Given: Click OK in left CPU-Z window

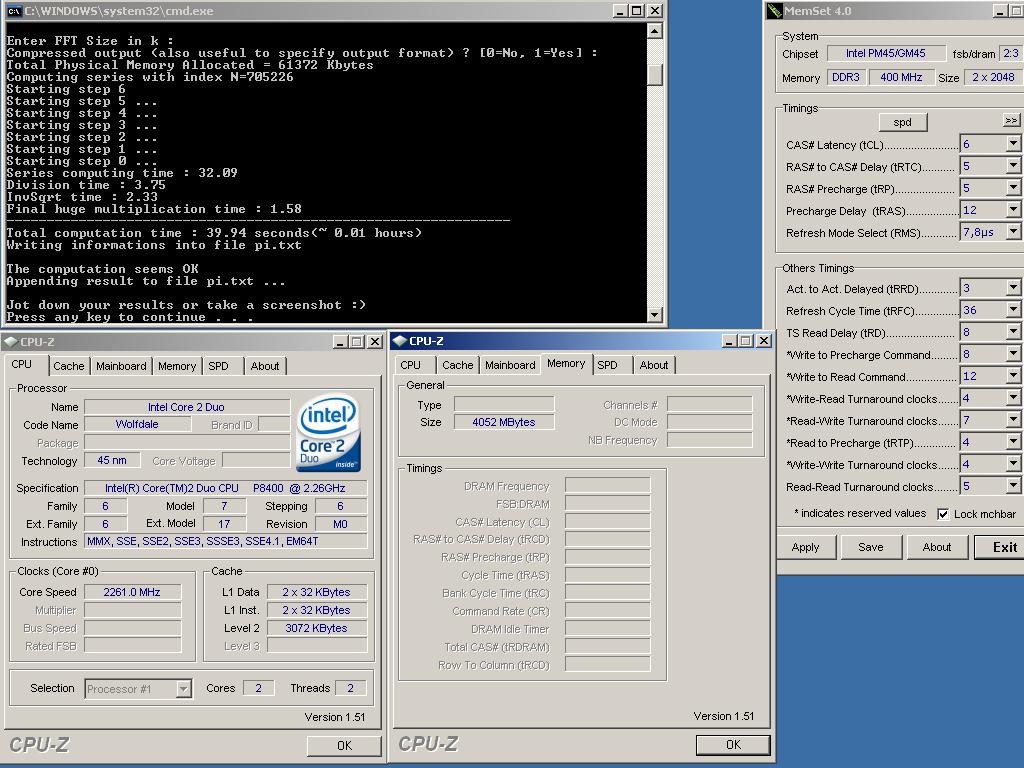Looking at the screenshot, I should click(x=344, y=745).
